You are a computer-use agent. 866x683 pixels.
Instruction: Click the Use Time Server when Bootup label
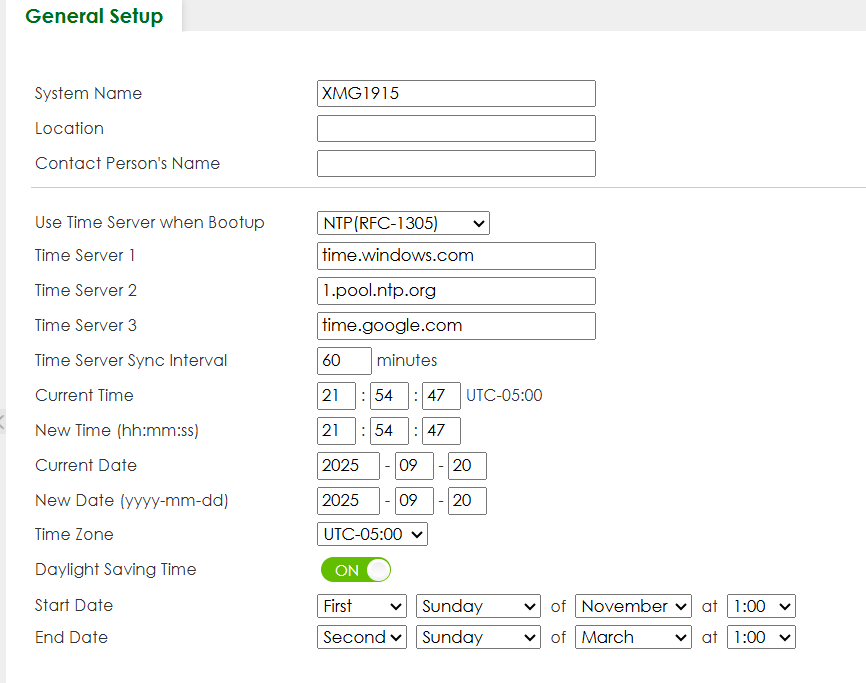click(150, 223)
